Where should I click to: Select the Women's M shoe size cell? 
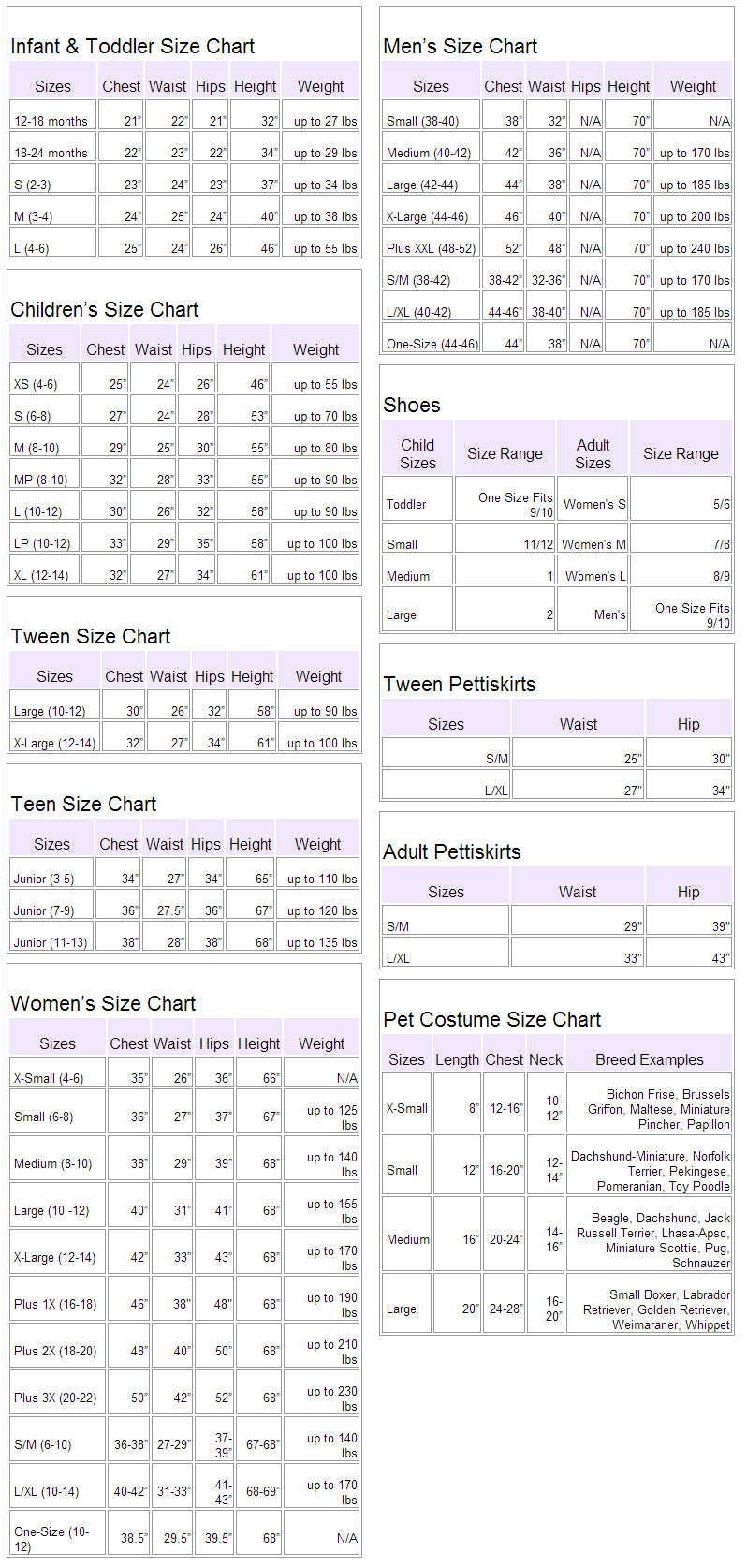593,544
